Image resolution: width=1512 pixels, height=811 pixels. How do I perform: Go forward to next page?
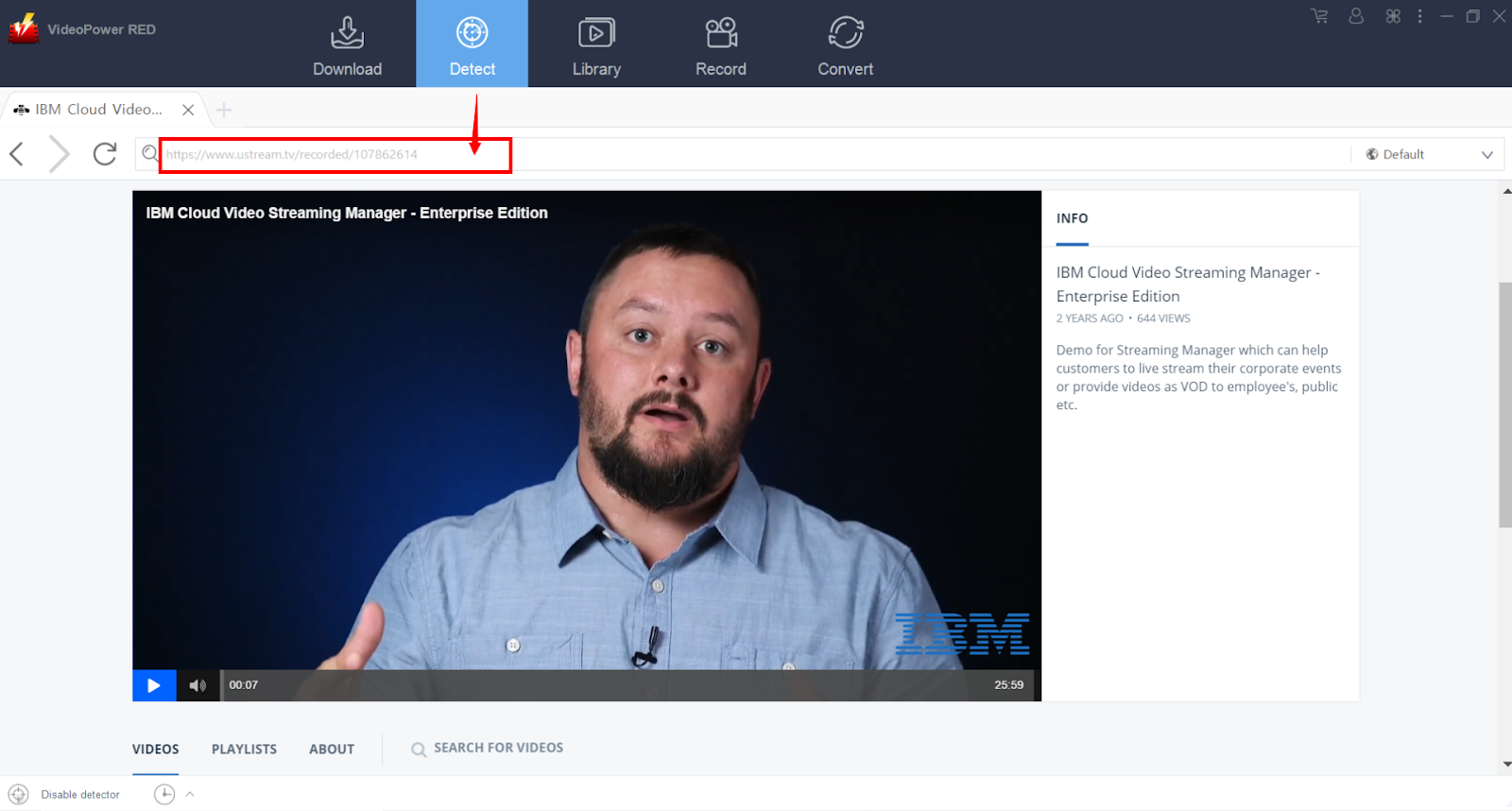tap(60, 153)
